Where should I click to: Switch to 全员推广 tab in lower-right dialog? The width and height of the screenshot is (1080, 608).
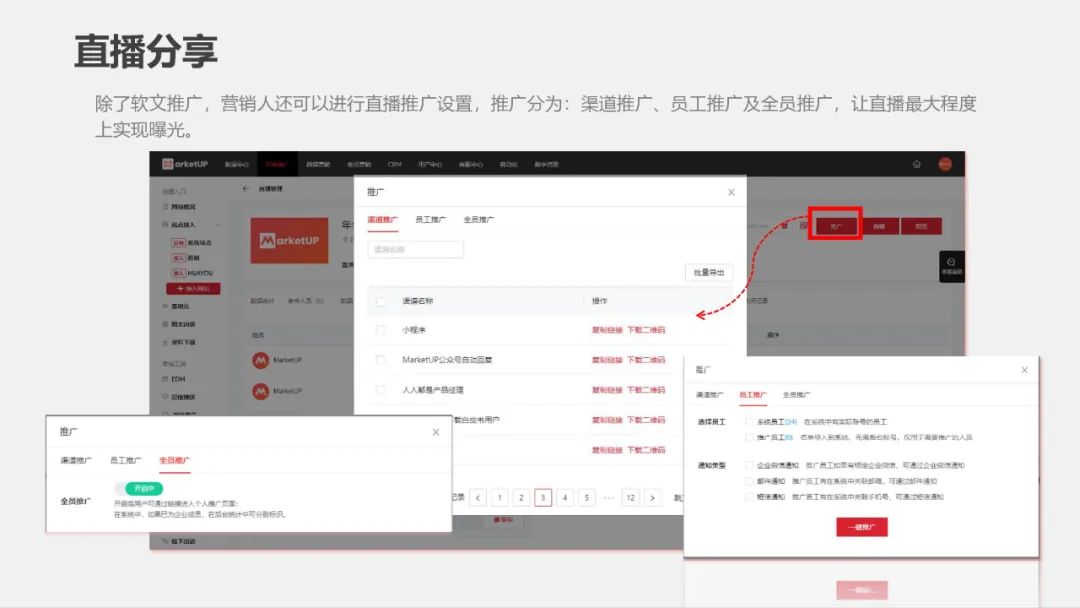tap(796, 395)
